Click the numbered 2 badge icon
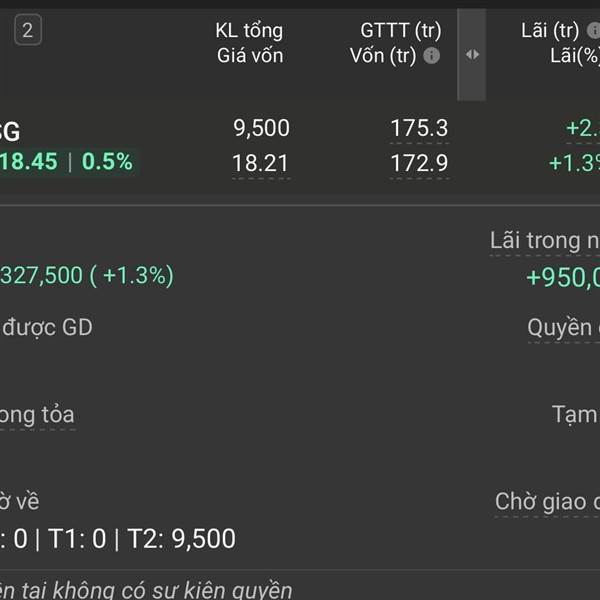This screenshot has width=600, height=600. (28, 30)
